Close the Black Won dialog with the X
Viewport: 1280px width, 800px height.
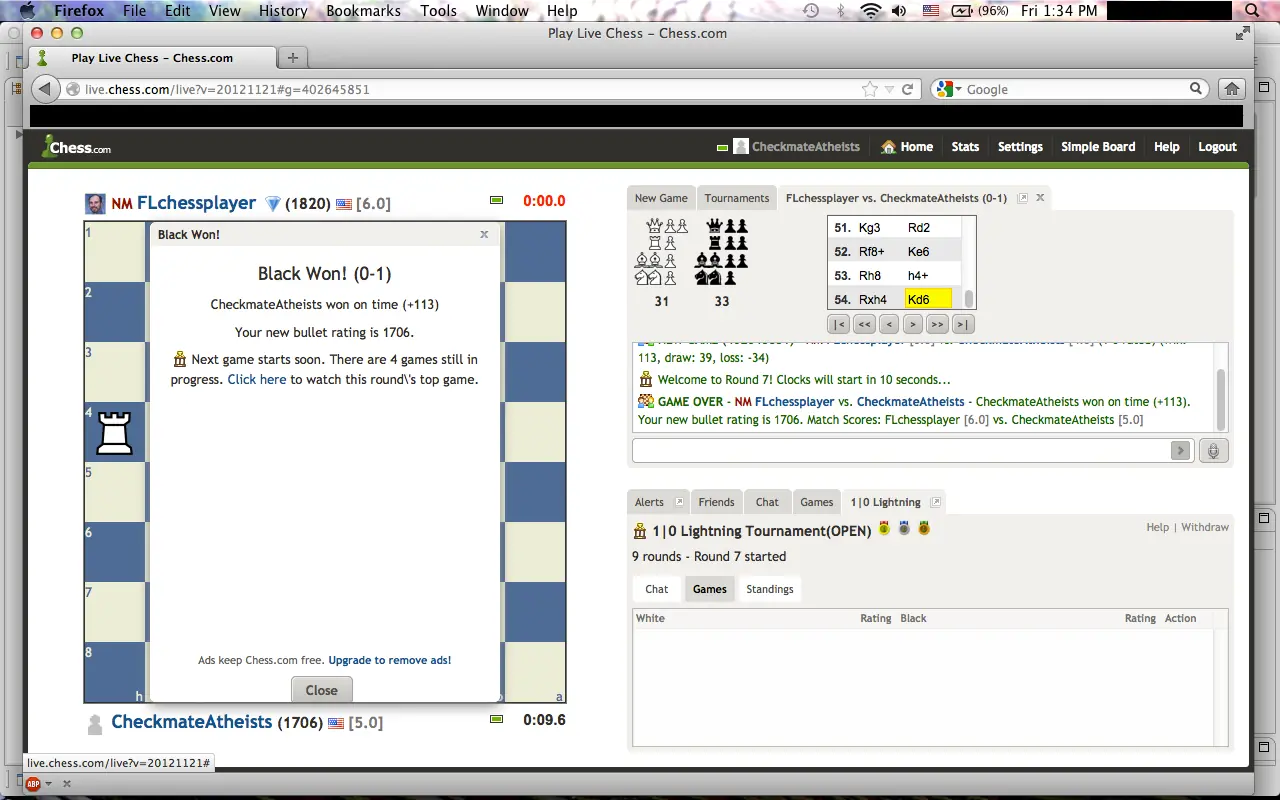pos(484,235)
